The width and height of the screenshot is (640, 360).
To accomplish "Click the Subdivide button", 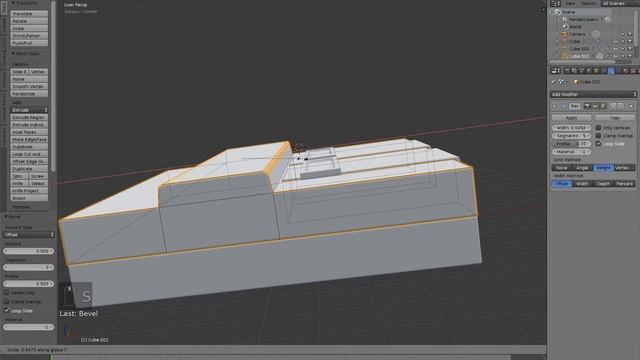I will [29, 147].
